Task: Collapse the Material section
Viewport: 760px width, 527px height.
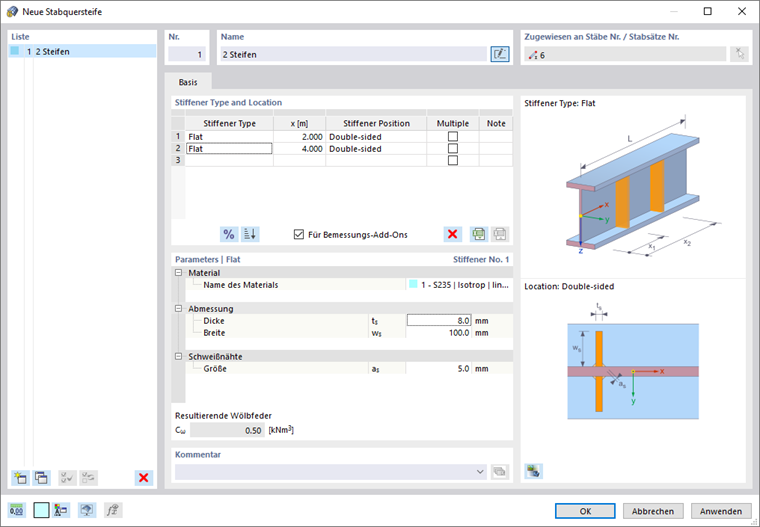Action: tap(178, 272)
